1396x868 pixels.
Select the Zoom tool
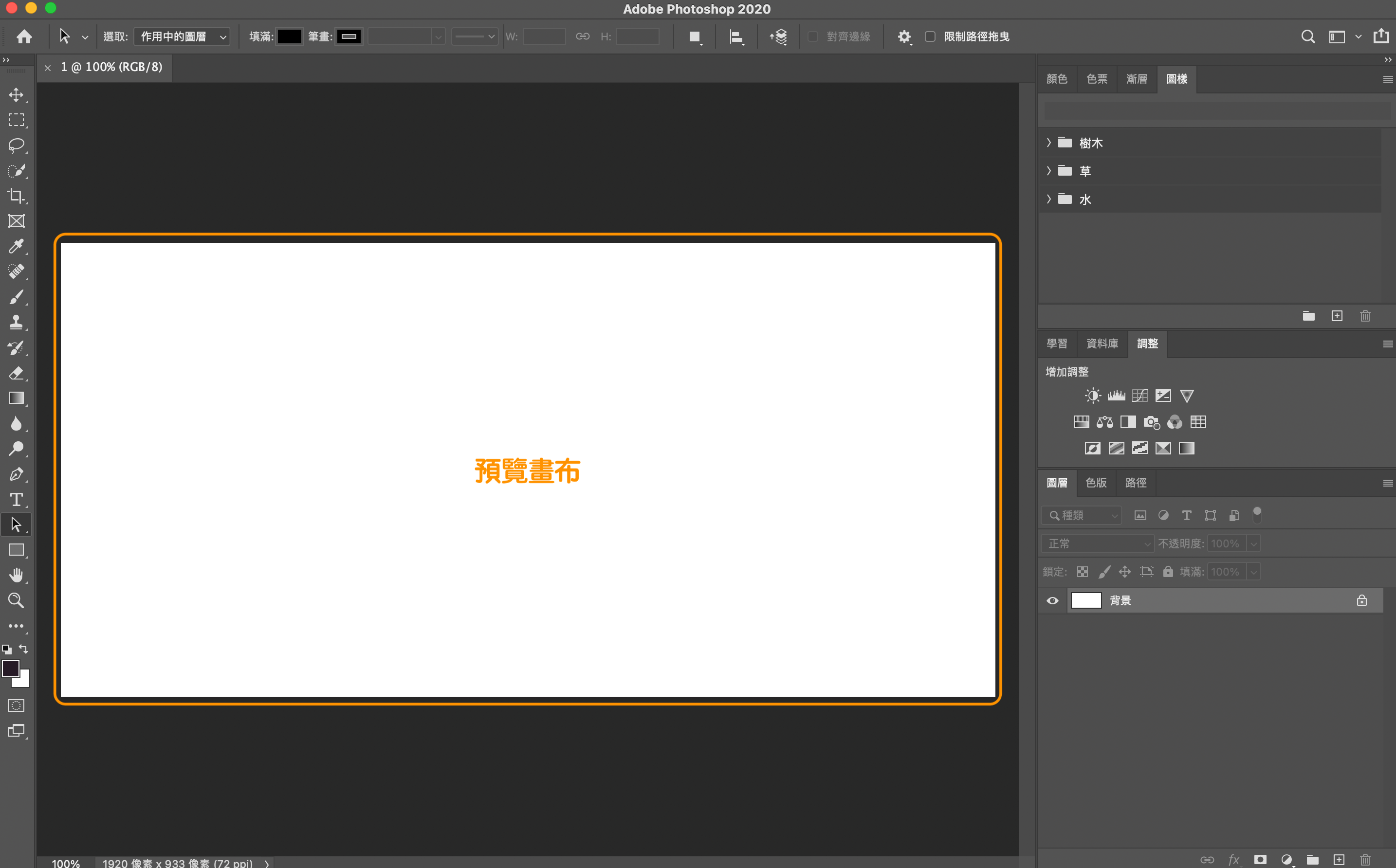[x=16, y=600]
